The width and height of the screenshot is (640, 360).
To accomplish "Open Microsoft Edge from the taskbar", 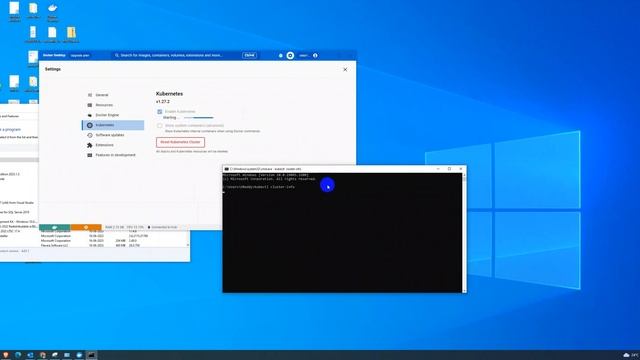I will coord(18,355).
